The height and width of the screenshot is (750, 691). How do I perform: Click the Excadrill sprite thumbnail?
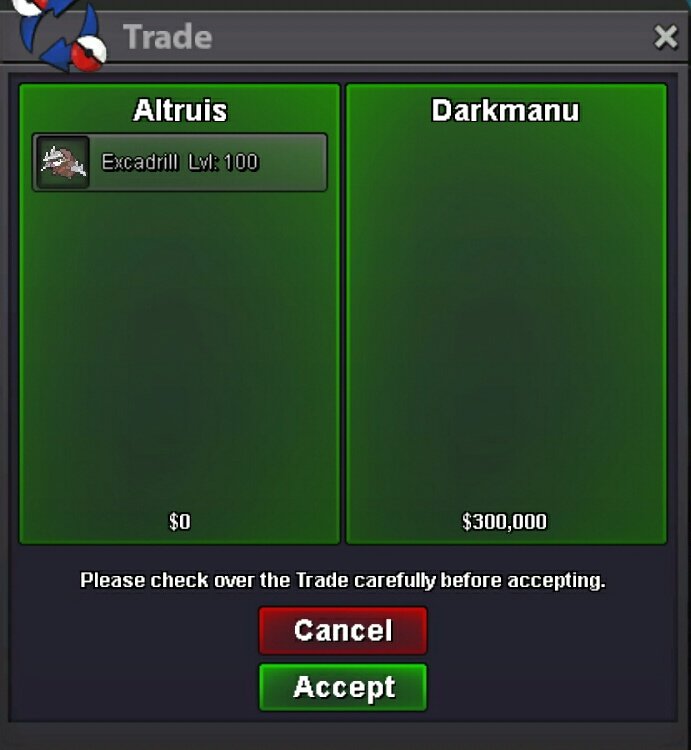63,162
